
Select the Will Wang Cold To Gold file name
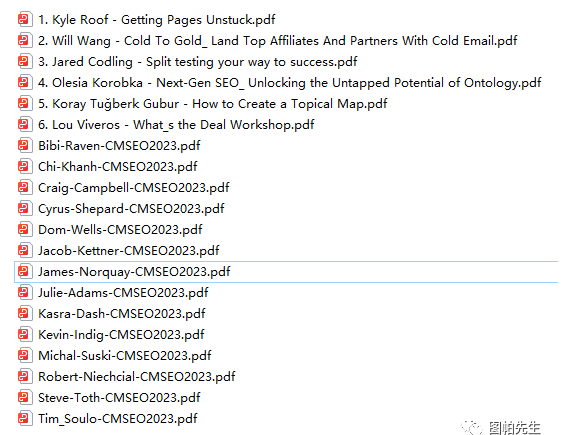278,41
